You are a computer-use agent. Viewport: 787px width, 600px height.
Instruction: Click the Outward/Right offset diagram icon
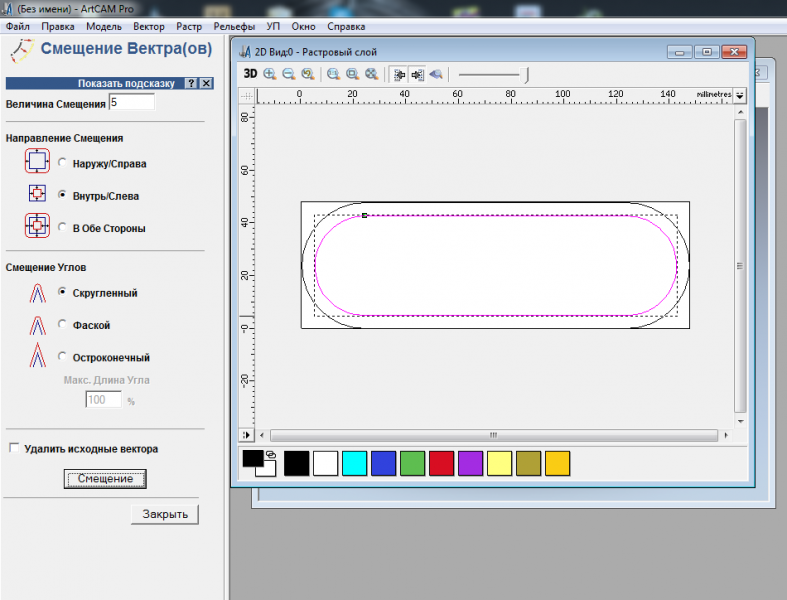point(37,161)
